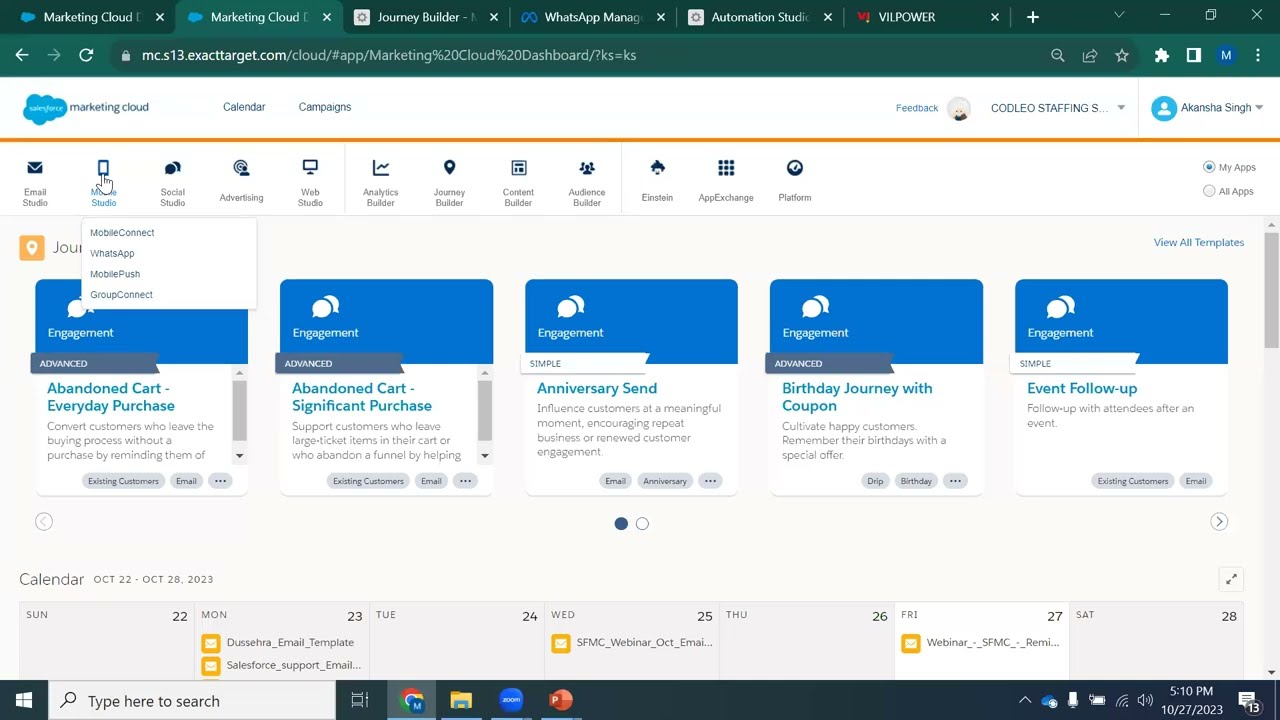Show next templates with right arrow
This screenshot has width=1280, height=720.
coord(1219,521)
